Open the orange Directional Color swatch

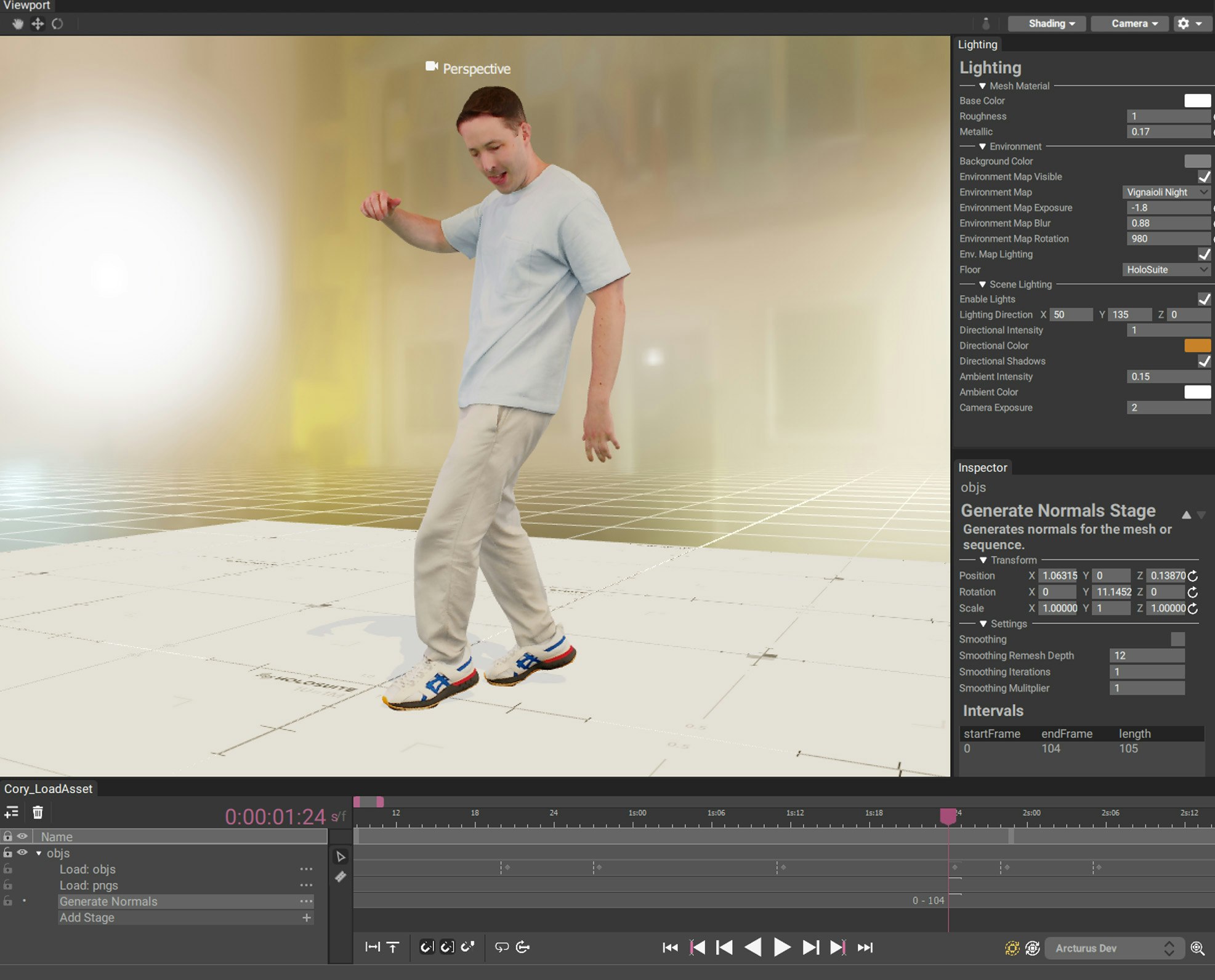click(1197, 345)
